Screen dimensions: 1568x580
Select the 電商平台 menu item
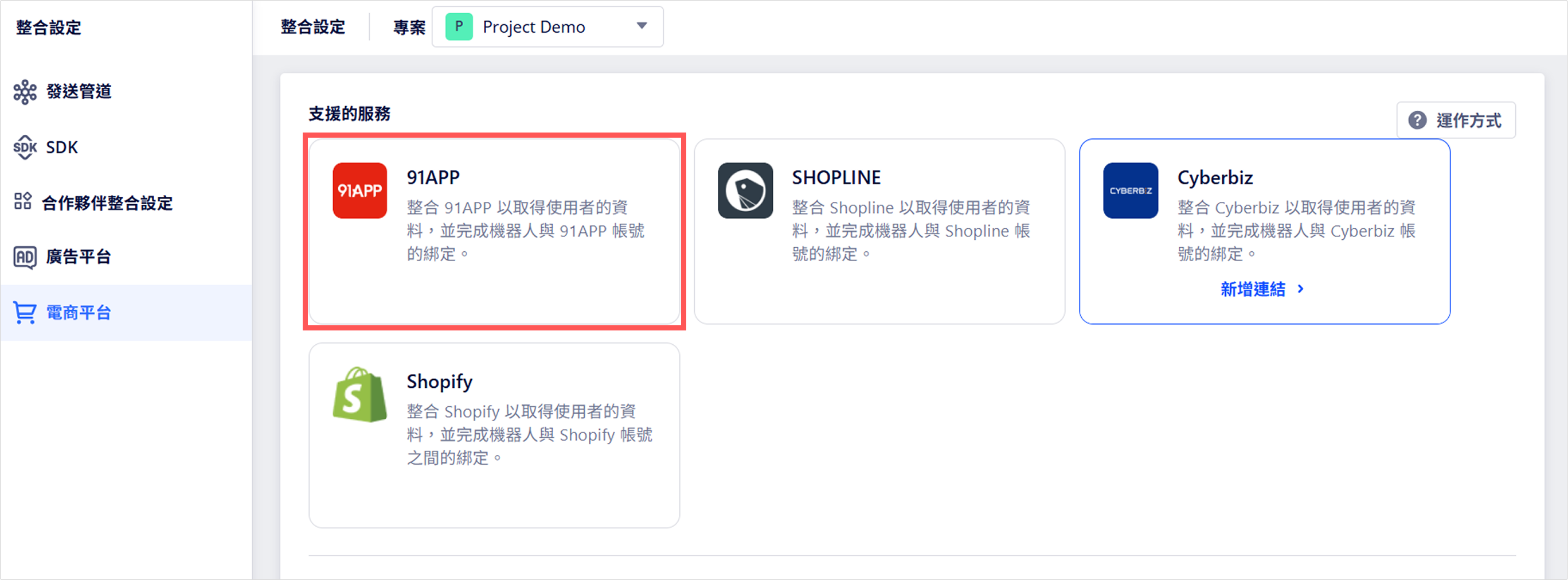point(126,313)
